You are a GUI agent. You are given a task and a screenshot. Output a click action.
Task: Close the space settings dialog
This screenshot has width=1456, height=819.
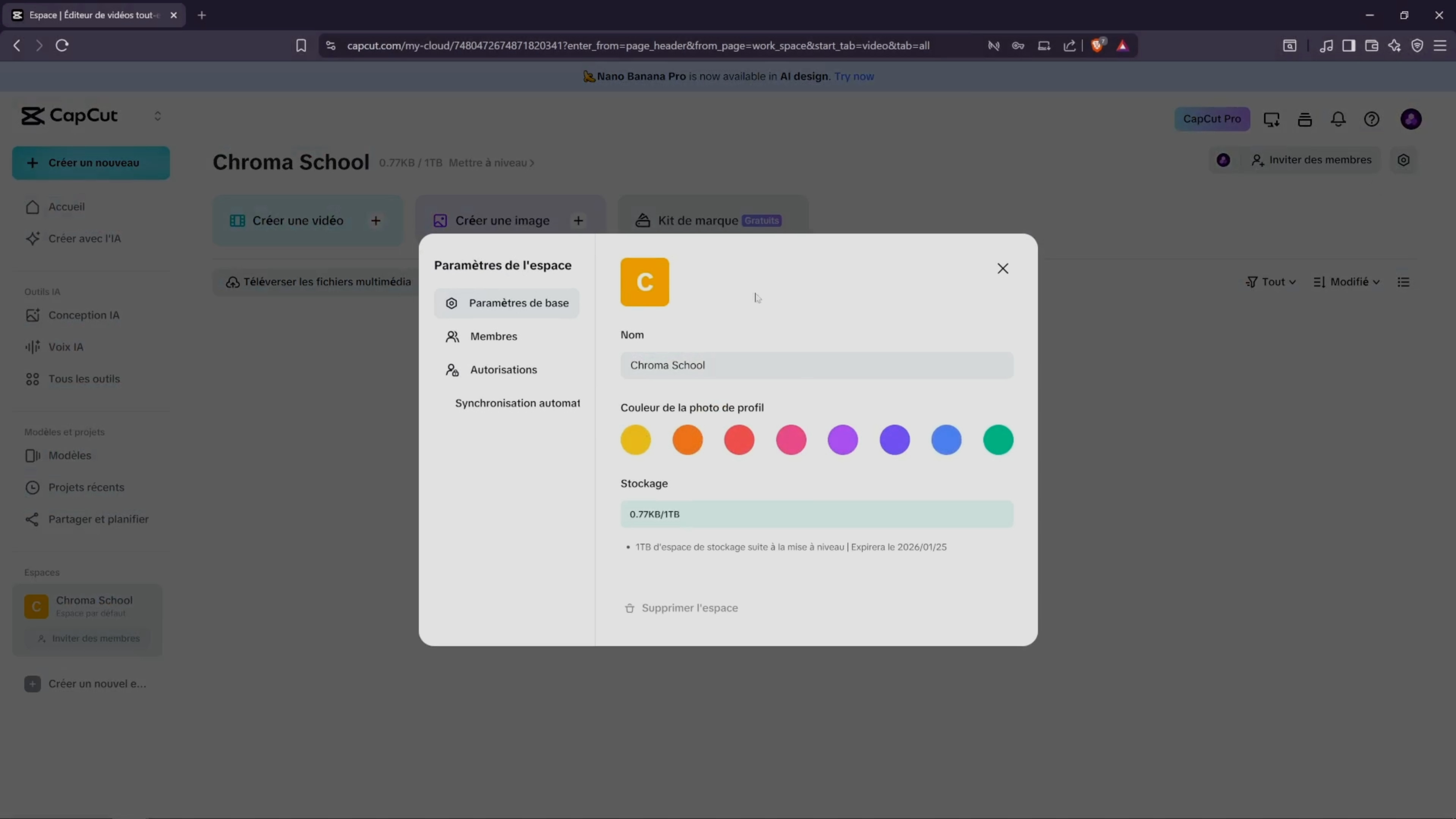click(x=1003, y=268)
